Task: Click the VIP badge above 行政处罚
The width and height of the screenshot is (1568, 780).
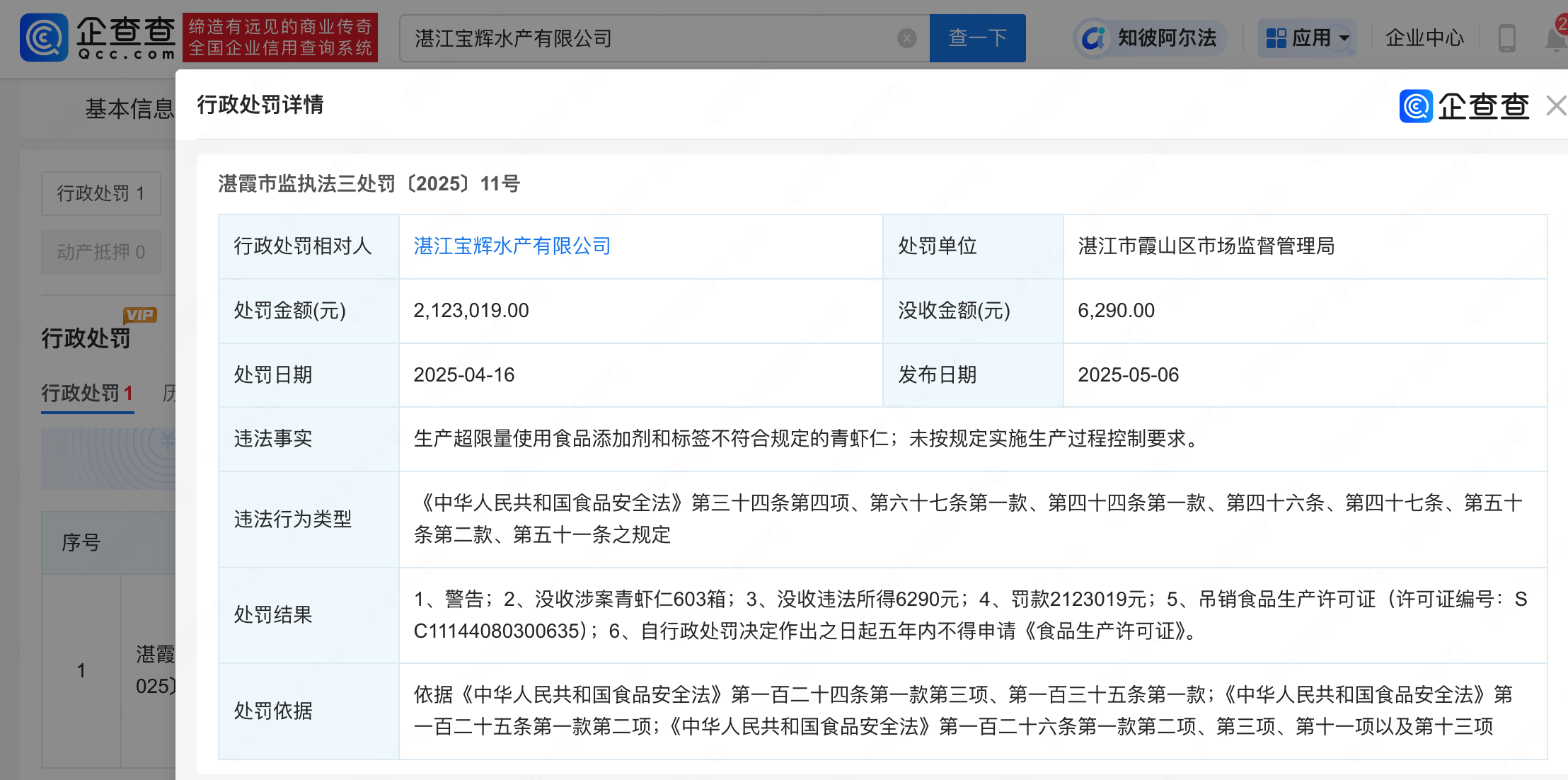Action: click(x=139, y=315)
